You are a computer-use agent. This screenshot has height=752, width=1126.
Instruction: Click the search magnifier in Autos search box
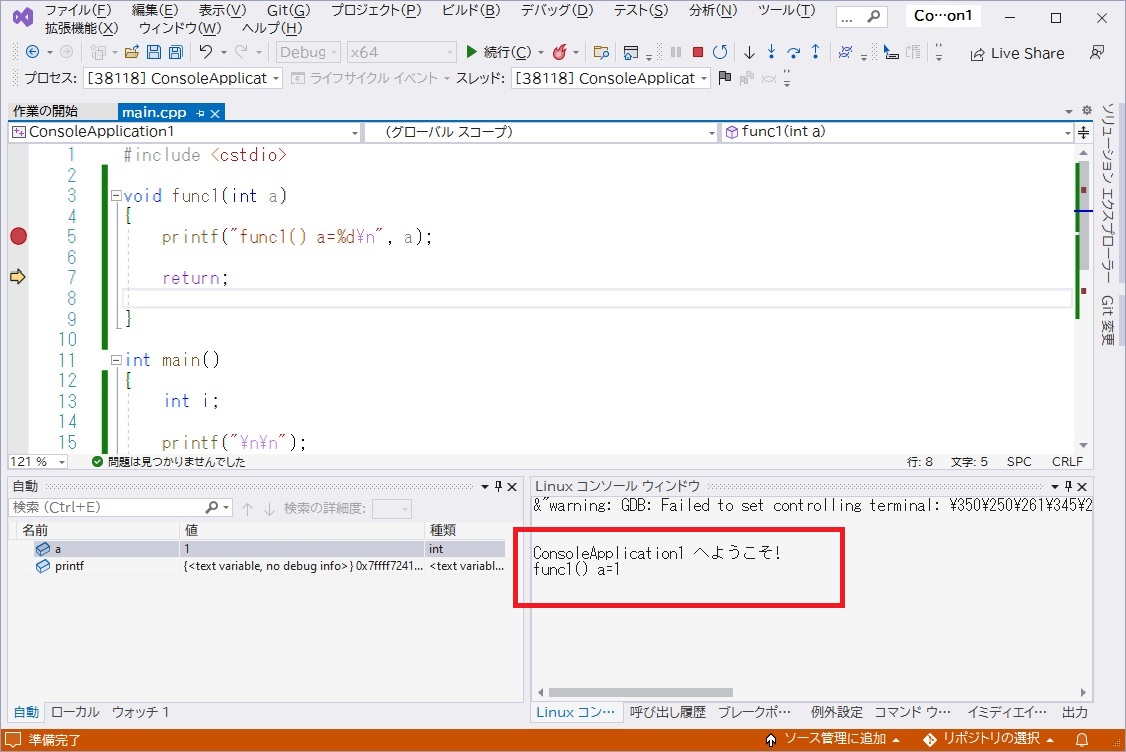(212, 507)
